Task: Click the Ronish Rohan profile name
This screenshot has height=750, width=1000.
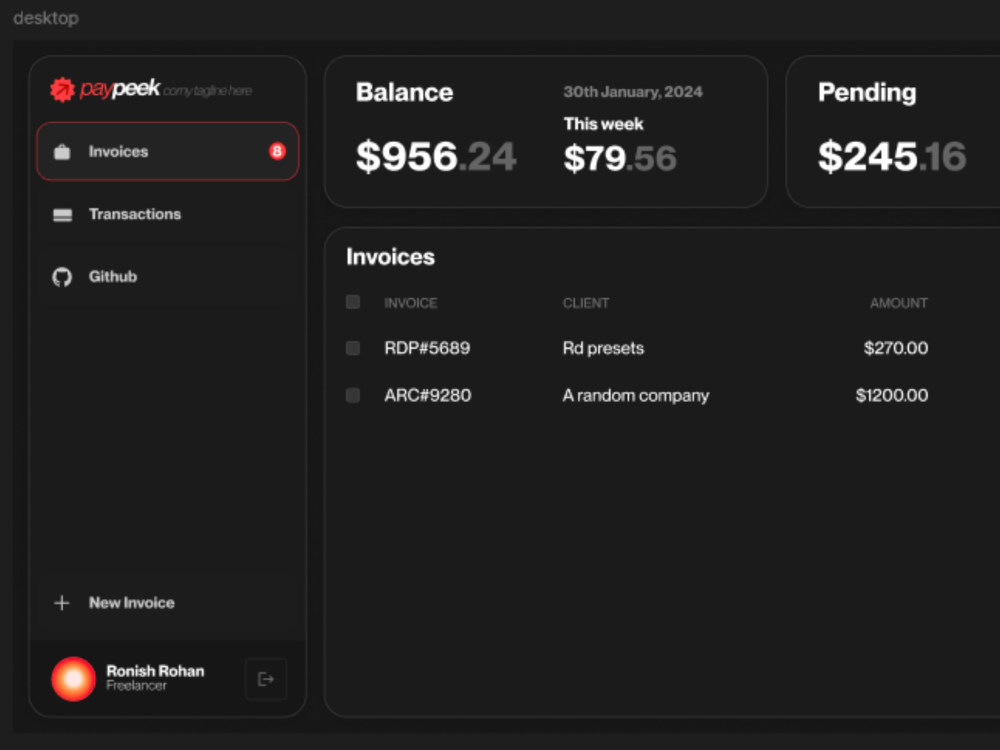Action: click(155, 671)
